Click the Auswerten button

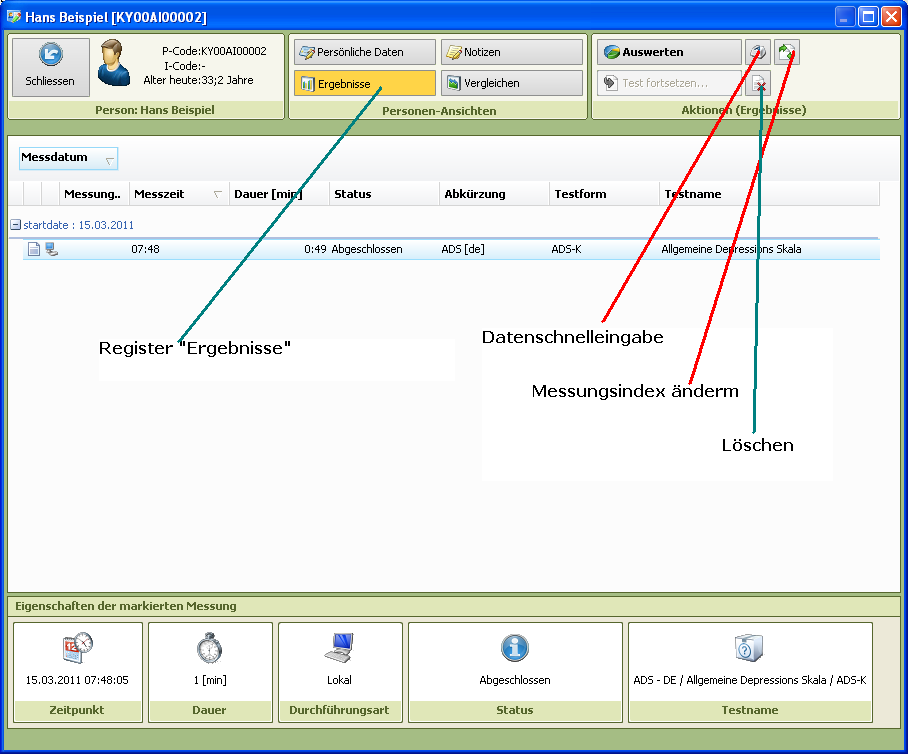click(x=669, y=52)
